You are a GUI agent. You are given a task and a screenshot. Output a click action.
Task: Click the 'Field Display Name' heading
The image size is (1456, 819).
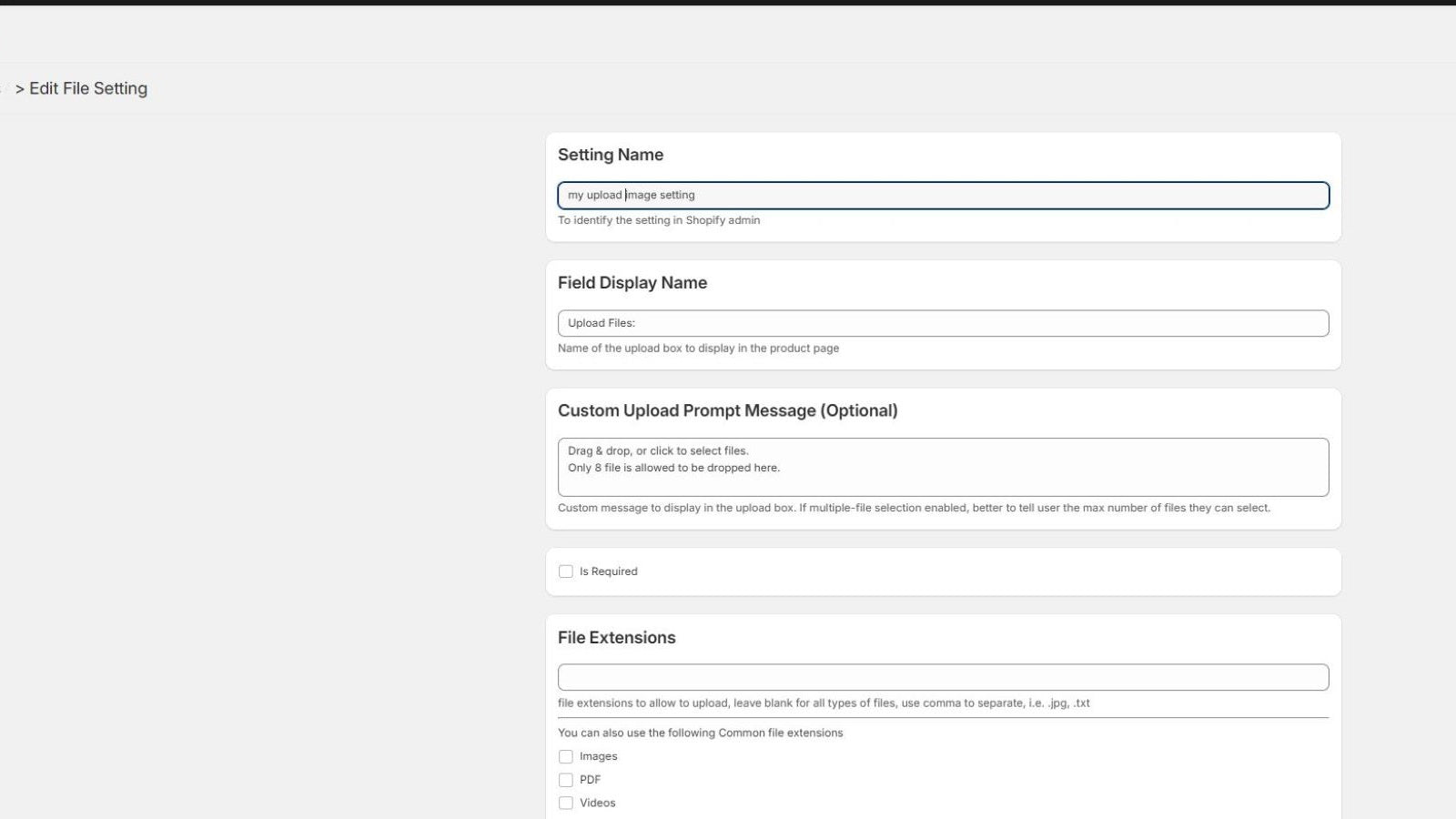coord(632,283)
